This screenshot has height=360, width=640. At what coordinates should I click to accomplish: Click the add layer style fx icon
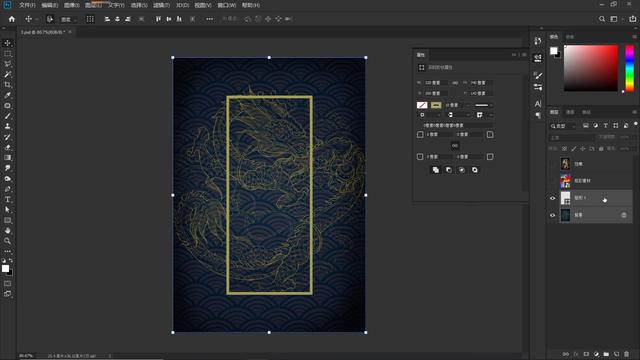[576, 354]
